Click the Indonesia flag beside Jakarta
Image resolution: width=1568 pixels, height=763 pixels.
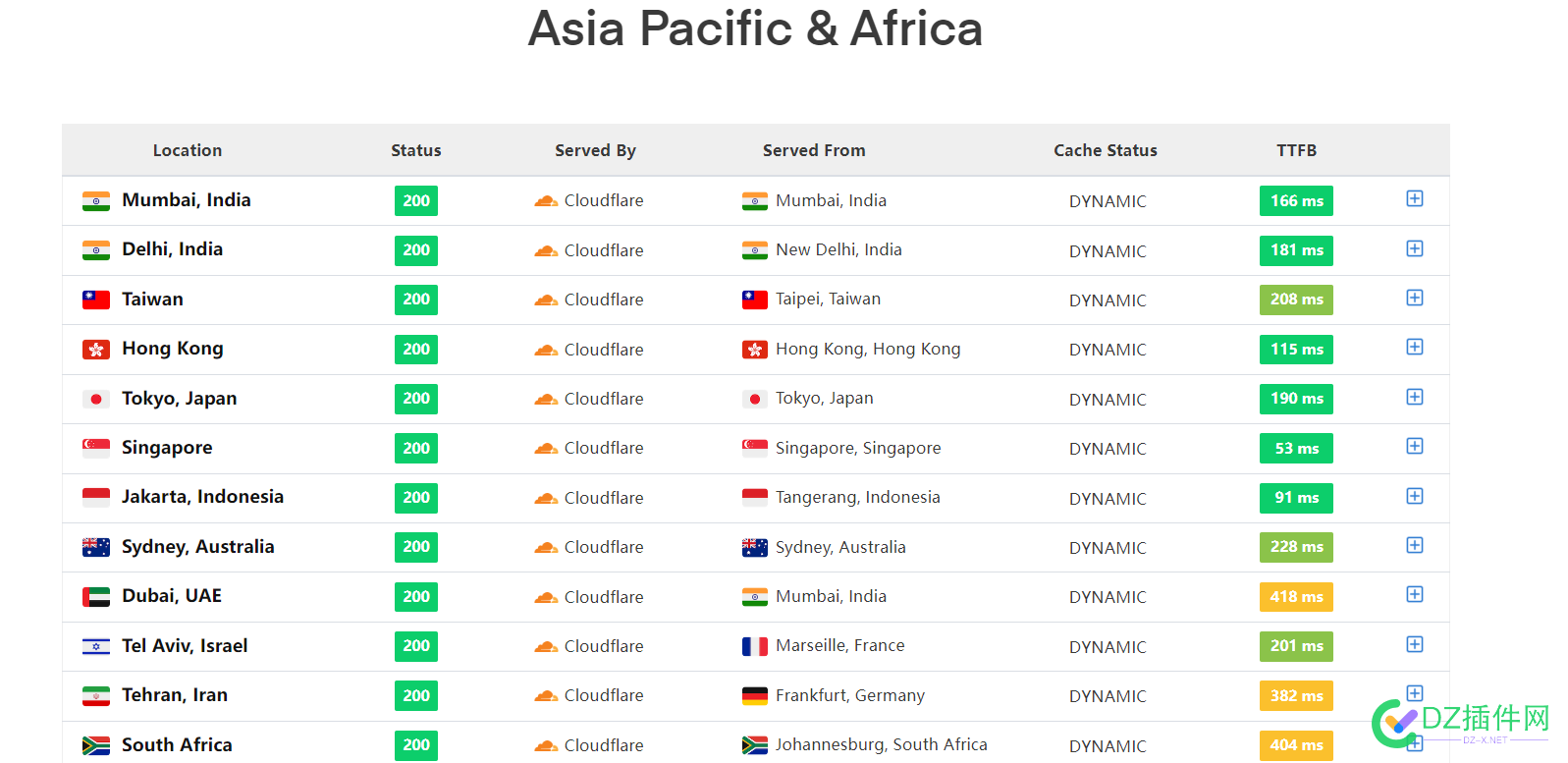(x=96, y=498)
